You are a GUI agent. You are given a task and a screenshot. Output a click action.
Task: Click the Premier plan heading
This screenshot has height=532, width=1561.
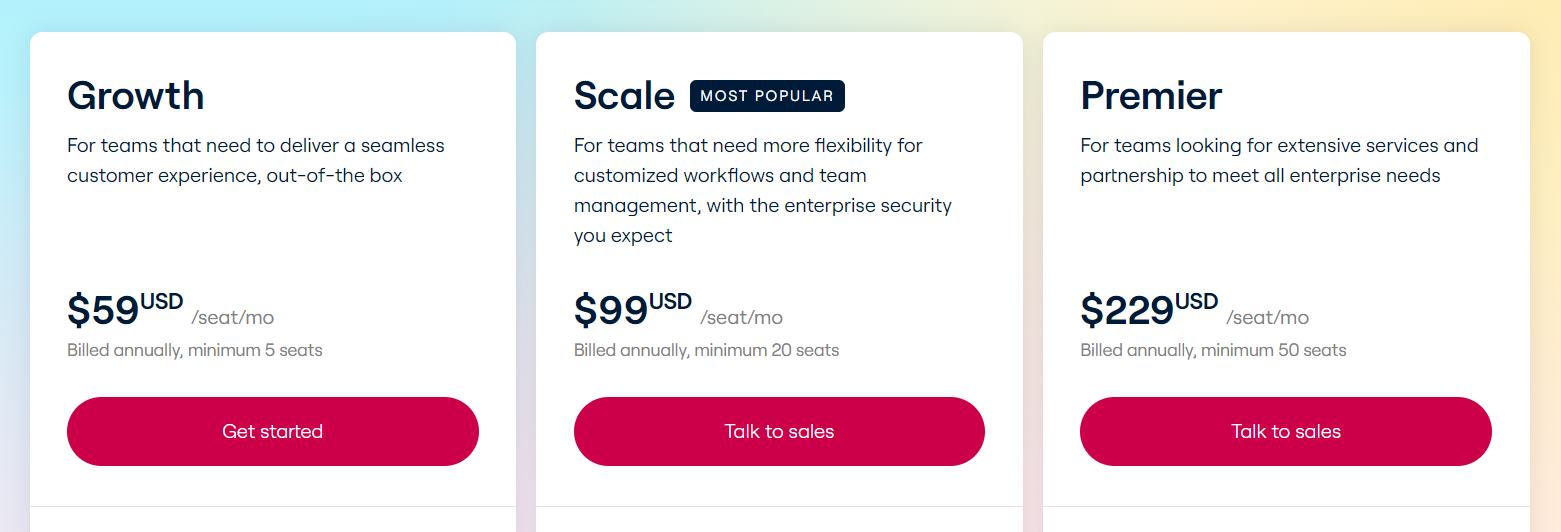click(1151, 96)
